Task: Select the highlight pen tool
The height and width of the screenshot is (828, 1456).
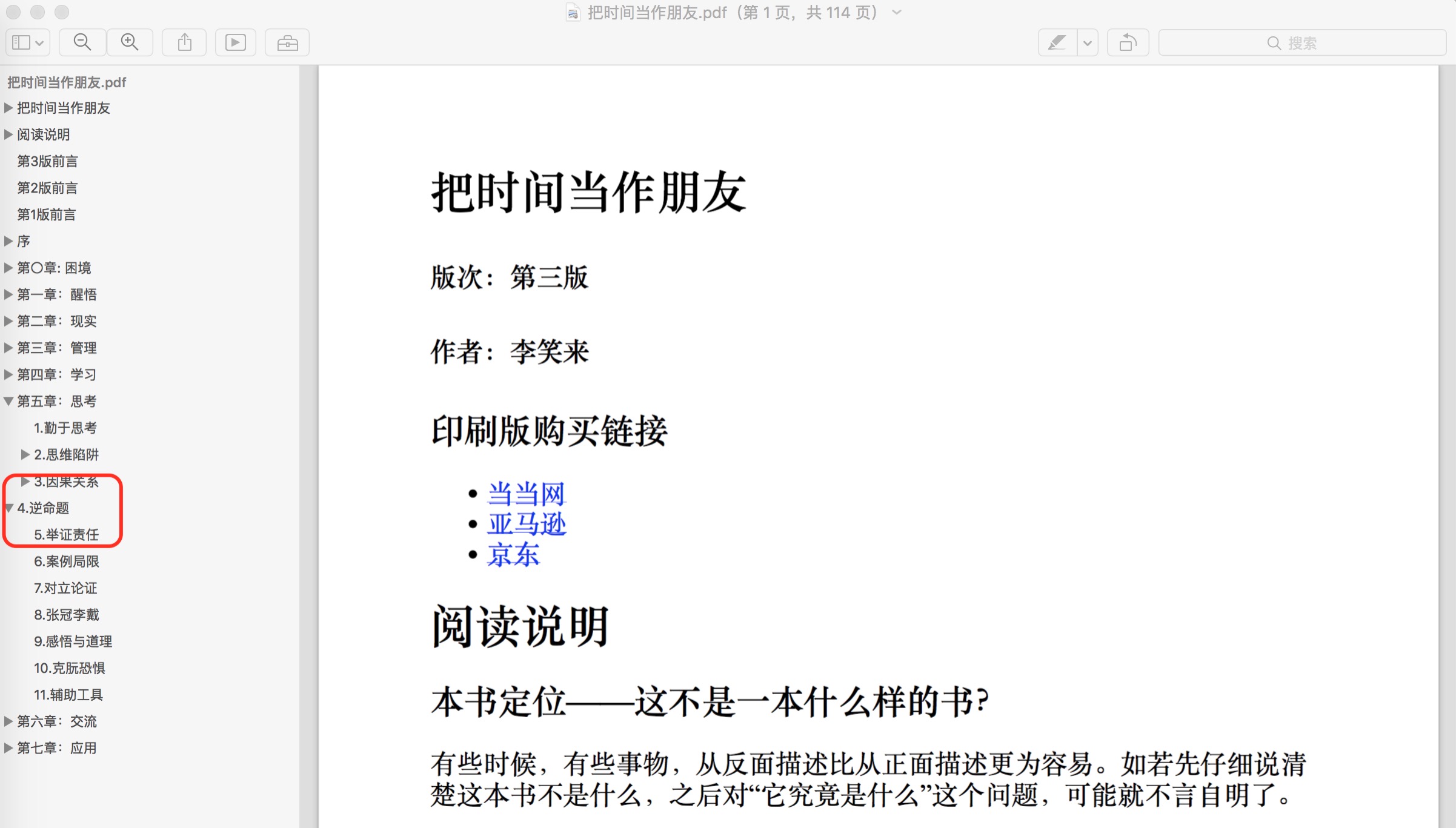Action: (x=1056, y=42)
